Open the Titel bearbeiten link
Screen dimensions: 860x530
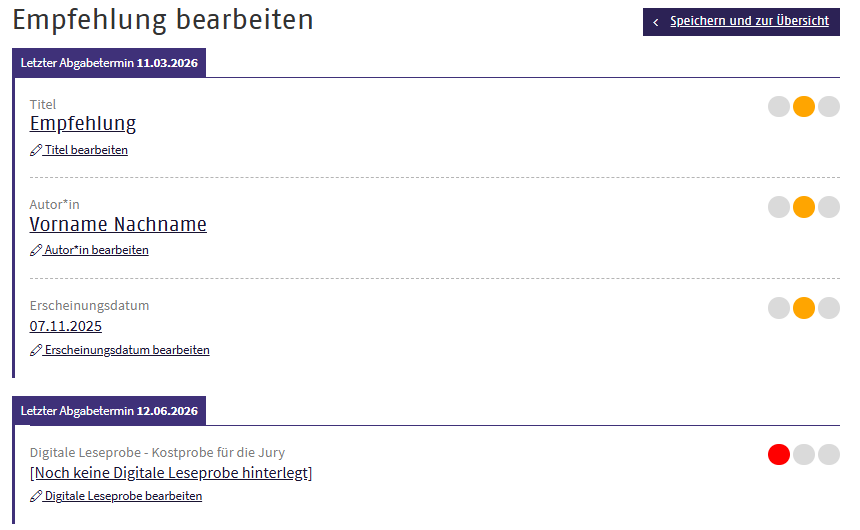coord(86,150)
